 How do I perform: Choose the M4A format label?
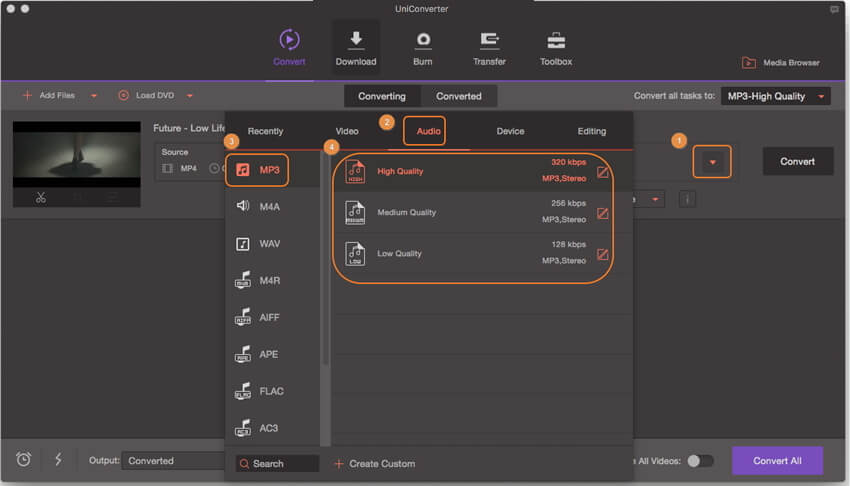(269, 206)
